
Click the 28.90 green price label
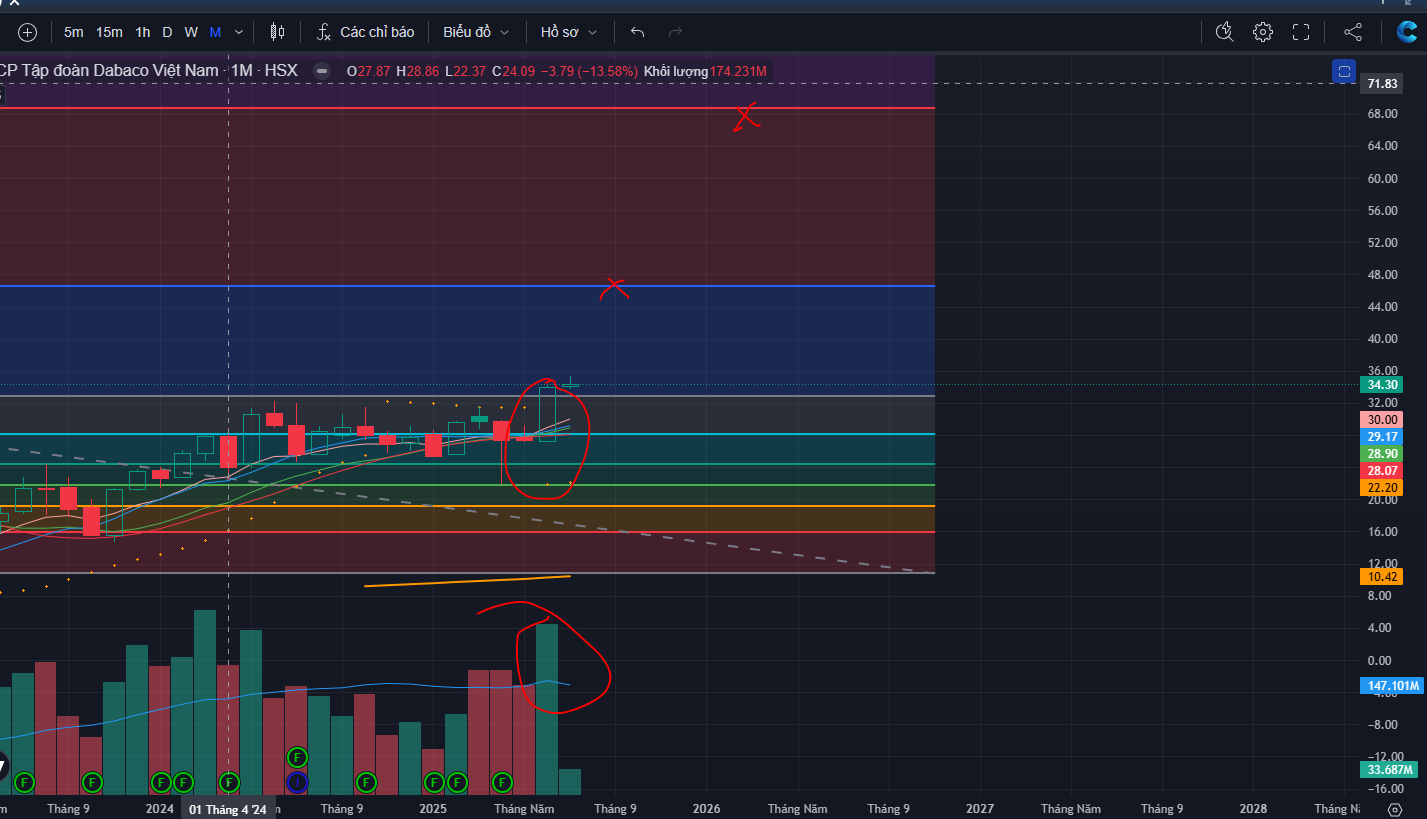click(x=1383, y=454)
